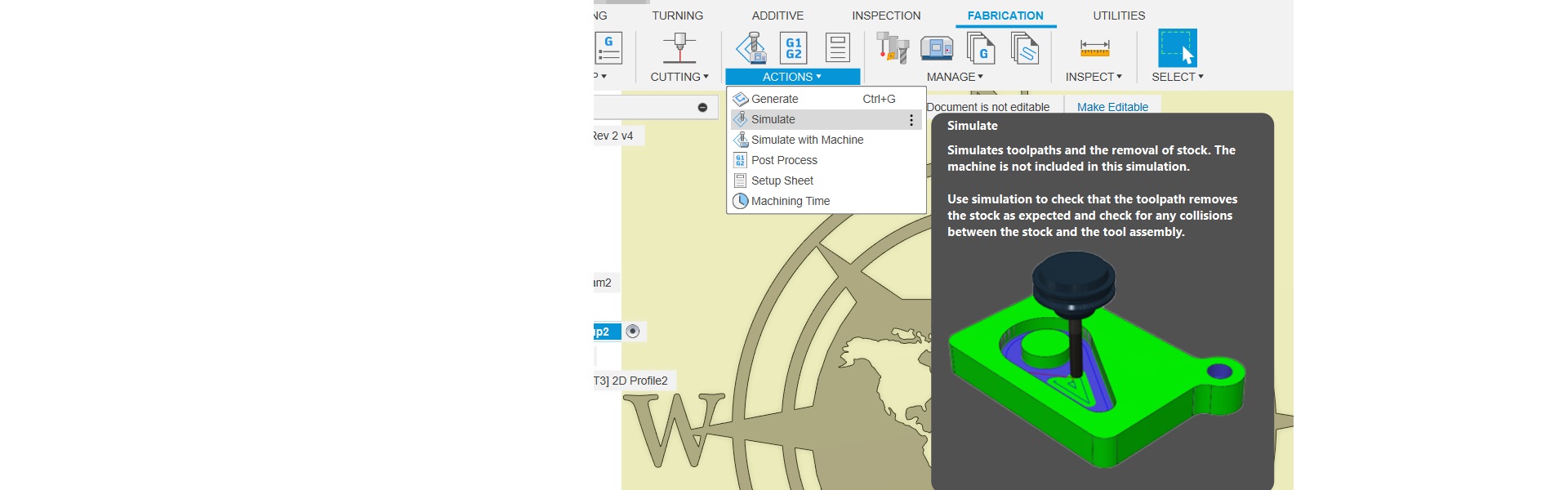Select the 2D Profile2 operation in browser
Image resolution: width=1568 pixels, height=490 pixels.
tap(632, 381)
